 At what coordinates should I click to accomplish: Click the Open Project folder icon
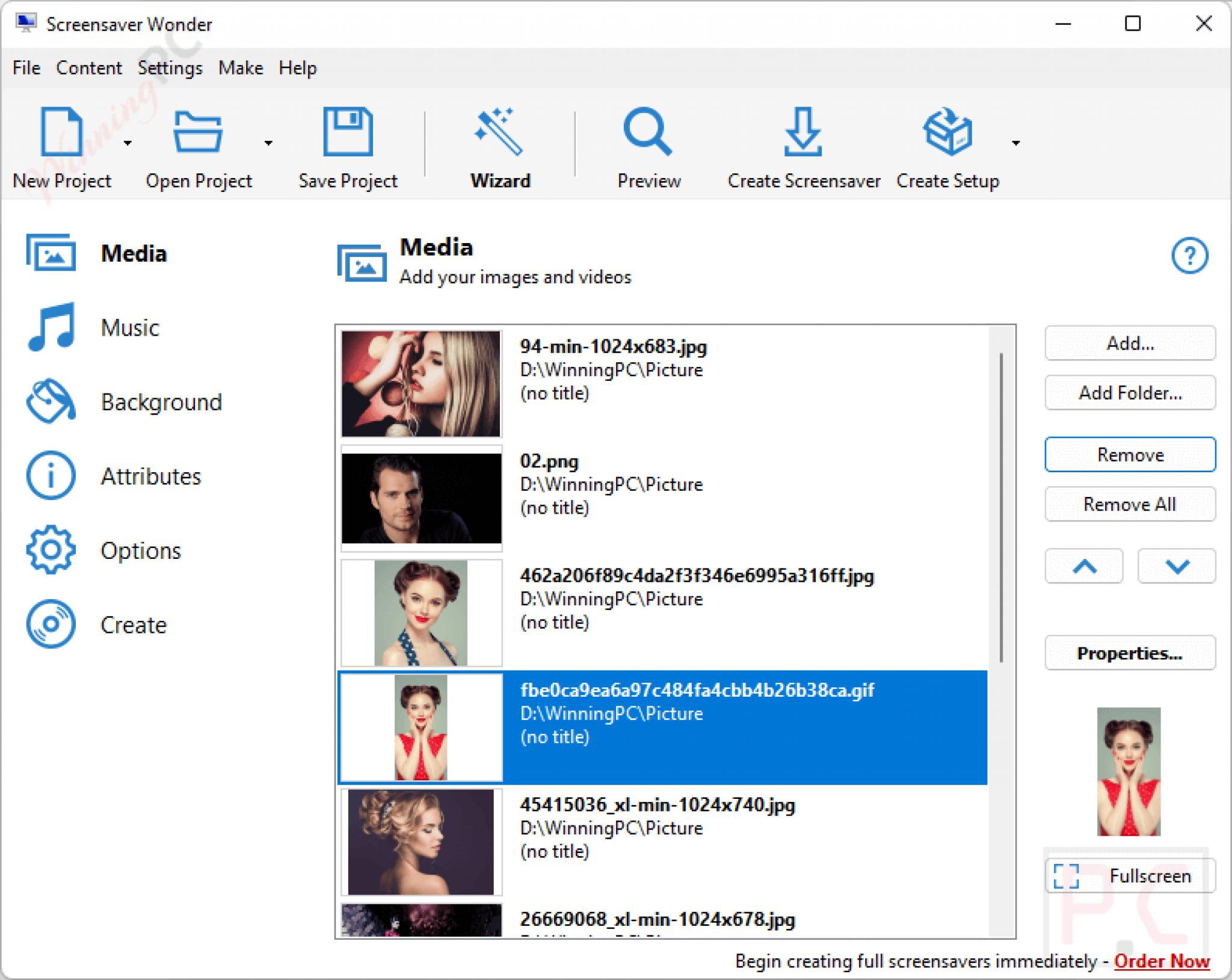pos(198,131)
